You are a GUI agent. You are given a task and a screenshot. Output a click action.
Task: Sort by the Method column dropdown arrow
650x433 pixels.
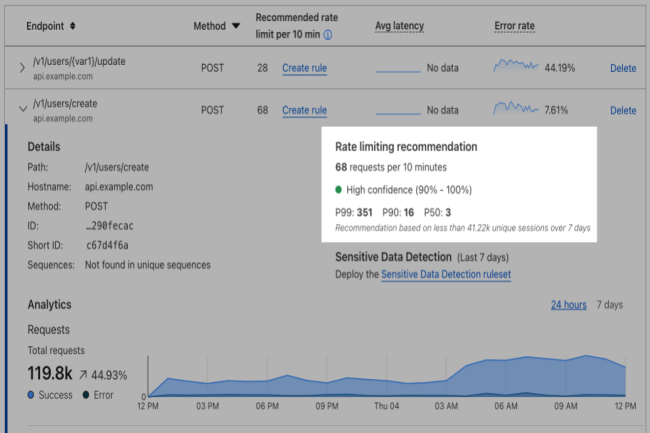click(x=235, y=26)
